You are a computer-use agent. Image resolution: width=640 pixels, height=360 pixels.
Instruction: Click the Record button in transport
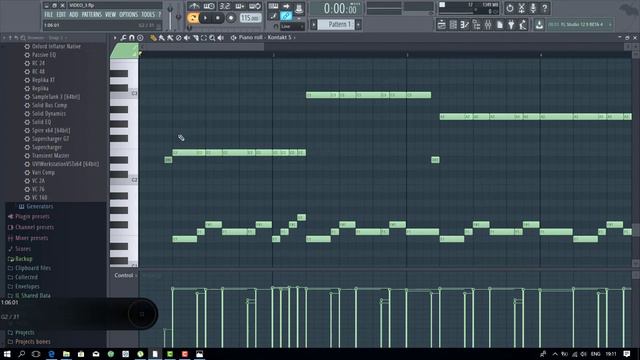(231, 18)
